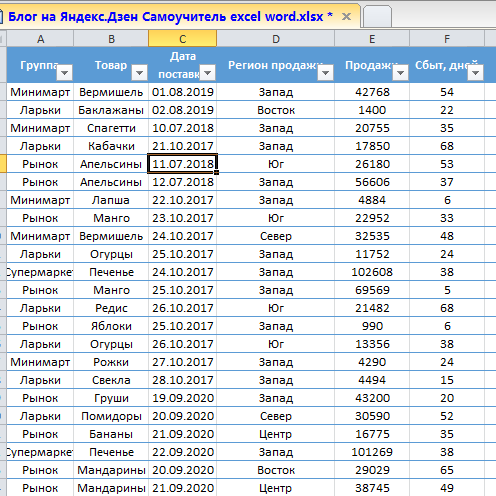Select column A header

pos(40,39)
